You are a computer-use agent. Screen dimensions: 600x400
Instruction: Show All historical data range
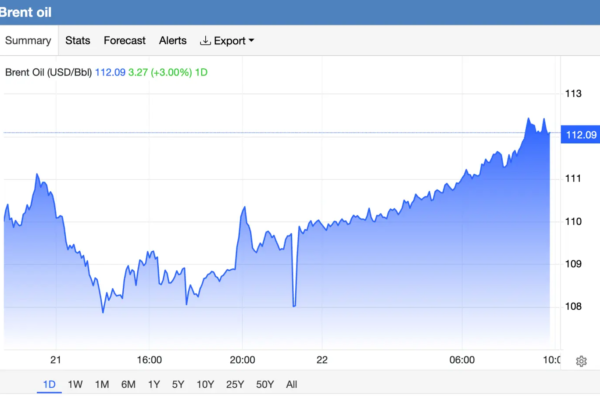[291, 384]
